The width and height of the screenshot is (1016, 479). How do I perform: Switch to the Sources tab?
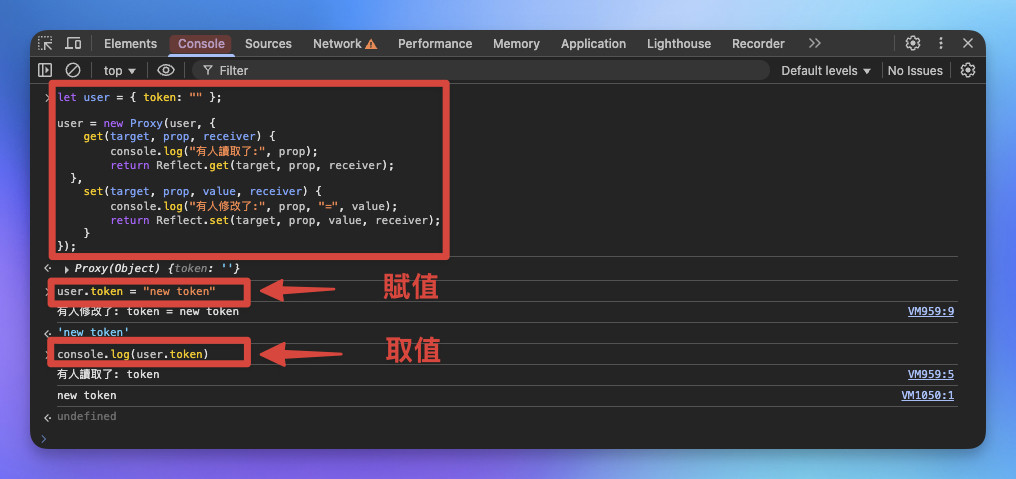[268, 43]
